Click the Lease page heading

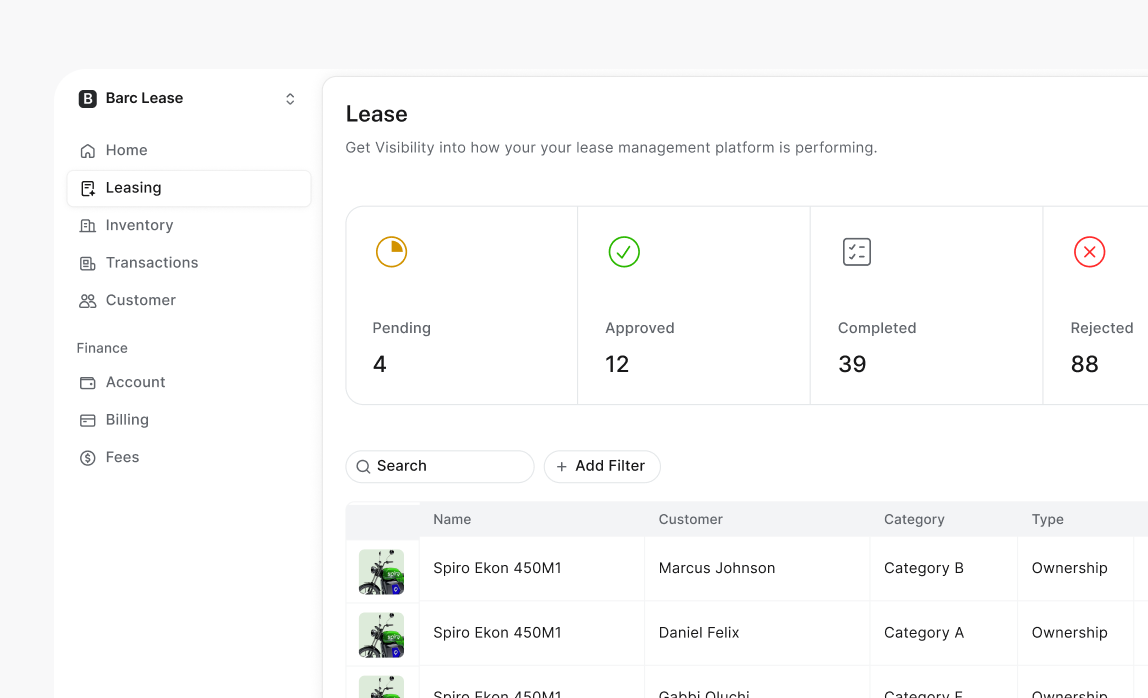tap(376, 114)
